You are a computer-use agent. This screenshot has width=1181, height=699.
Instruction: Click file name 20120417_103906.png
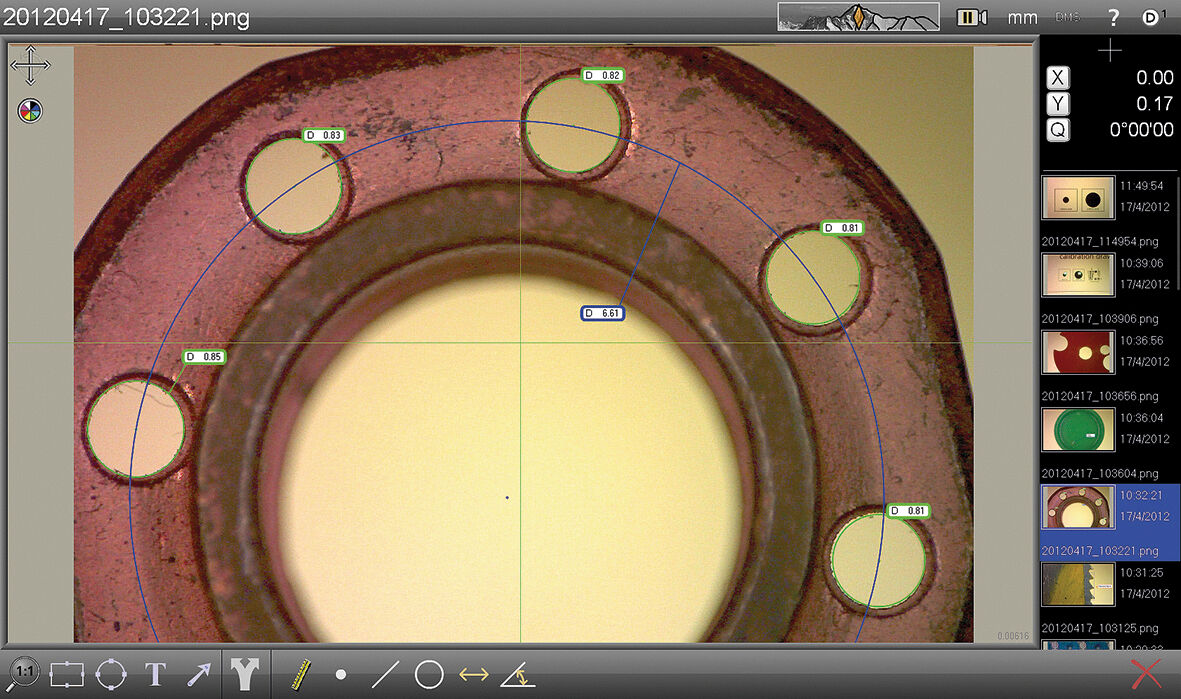(1100, 319)
